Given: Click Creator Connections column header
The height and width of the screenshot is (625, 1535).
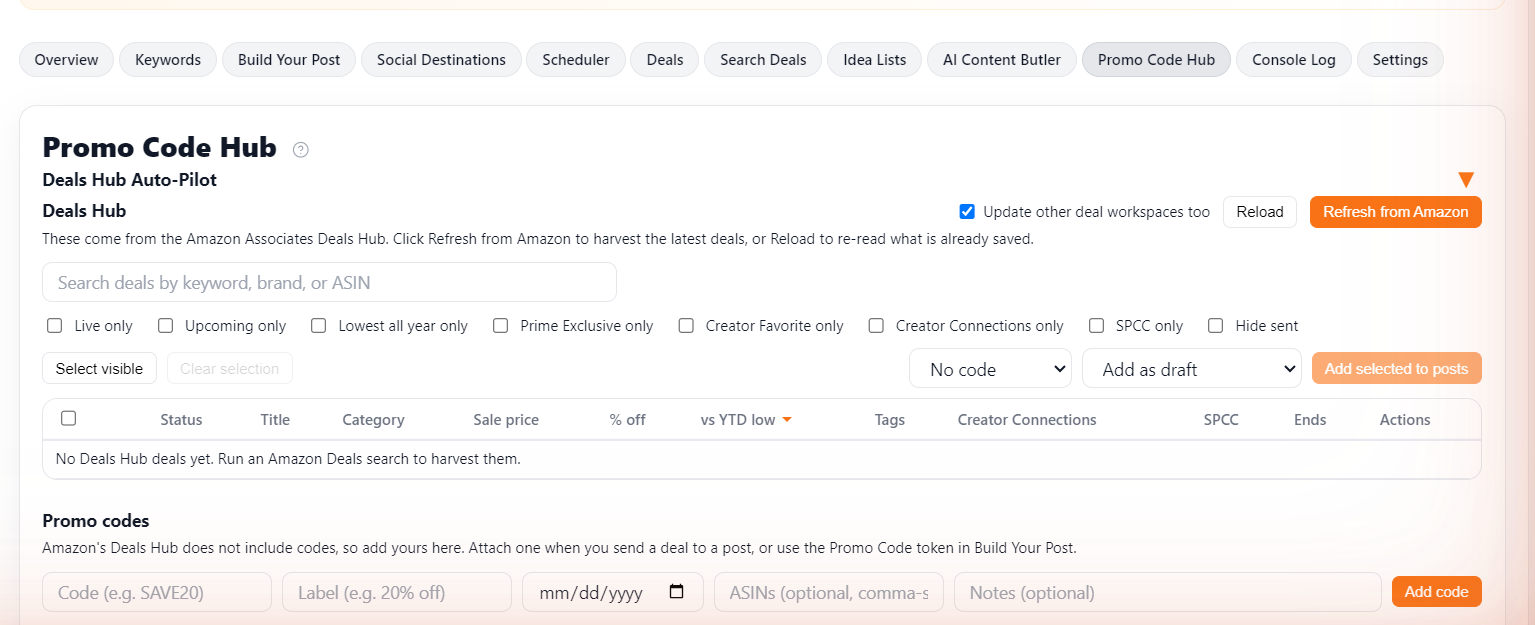Looking at the screenshot, I should coord(1027,420).
